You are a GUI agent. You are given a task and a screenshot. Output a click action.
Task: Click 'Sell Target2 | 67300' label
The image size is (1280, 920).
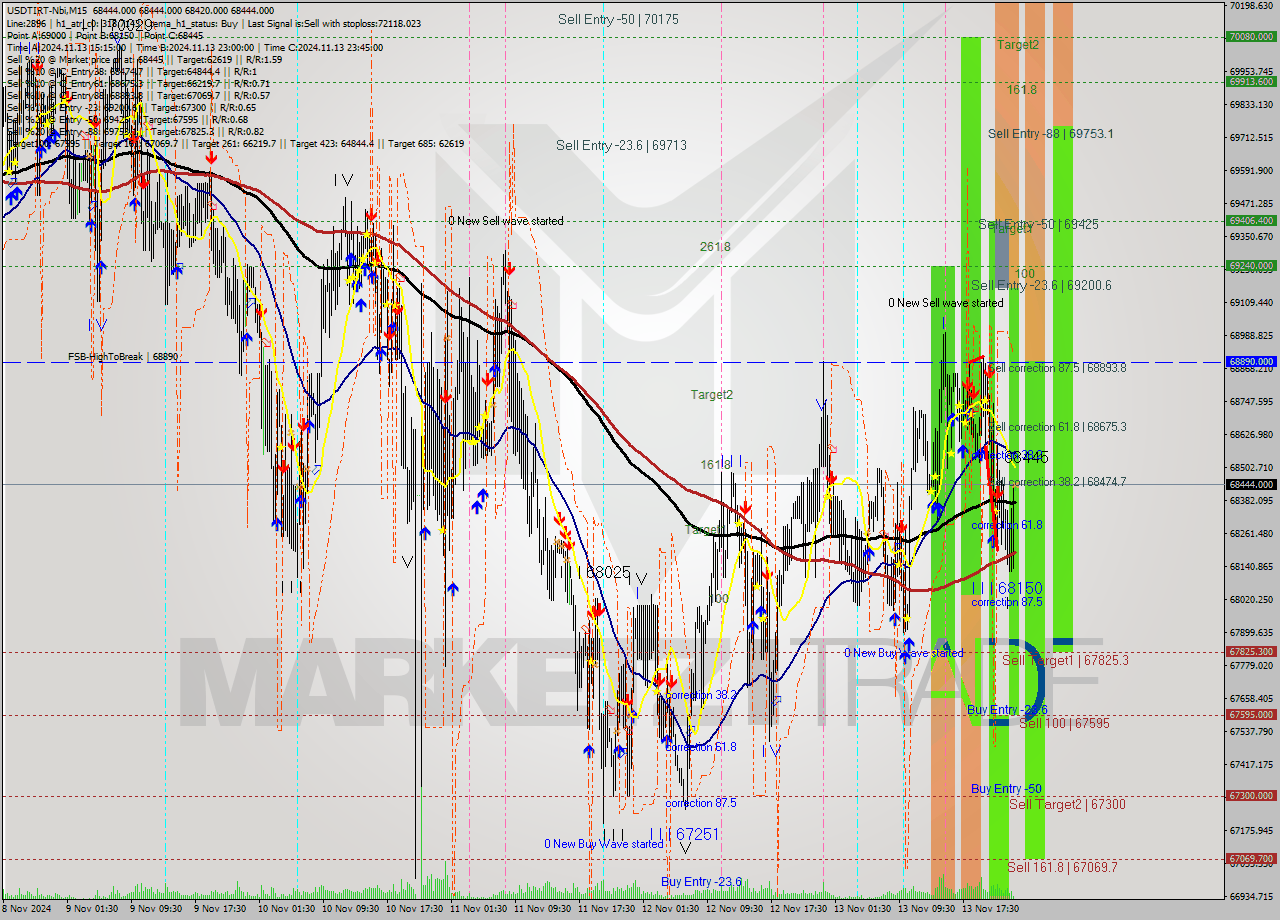pyautogui.click(x=1067, y=804)
